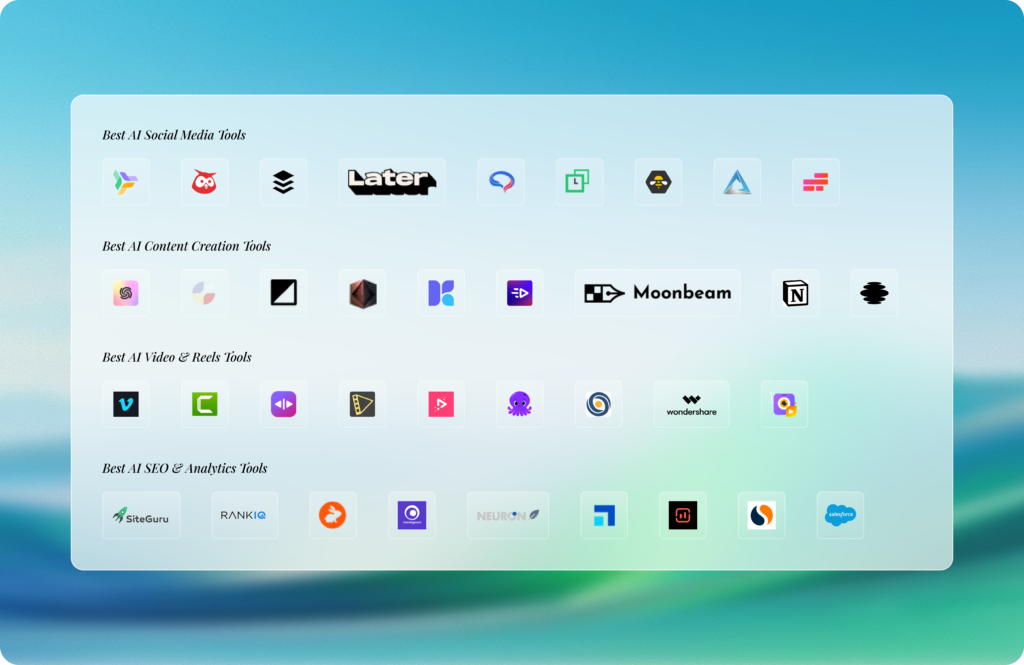Select the black hexagon bee icon

(658, 182)
